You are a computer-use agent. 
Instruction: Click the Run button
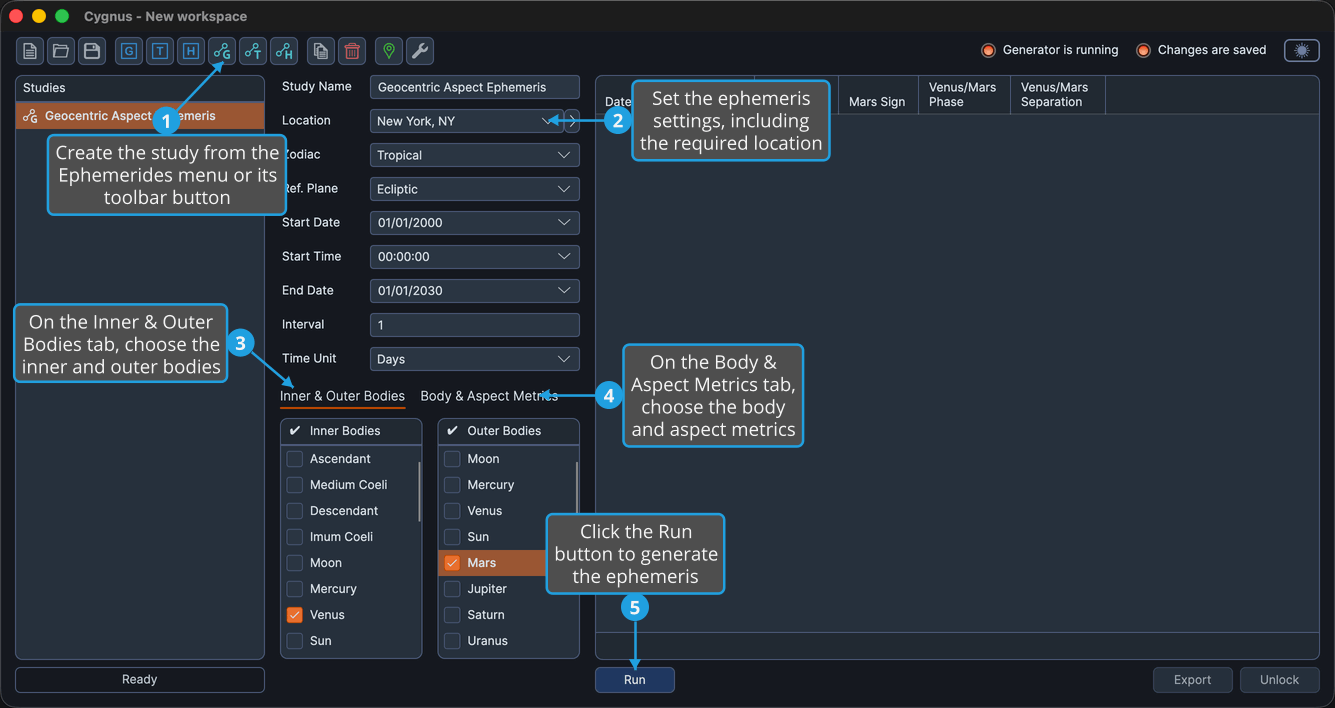tap(635, 680)
